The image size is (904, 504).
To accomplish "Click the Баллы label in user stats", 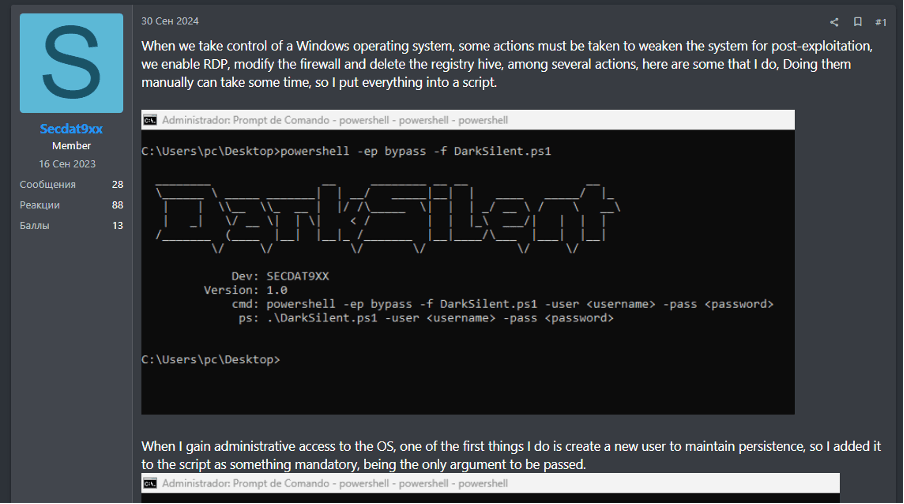I will pos(35,225).
